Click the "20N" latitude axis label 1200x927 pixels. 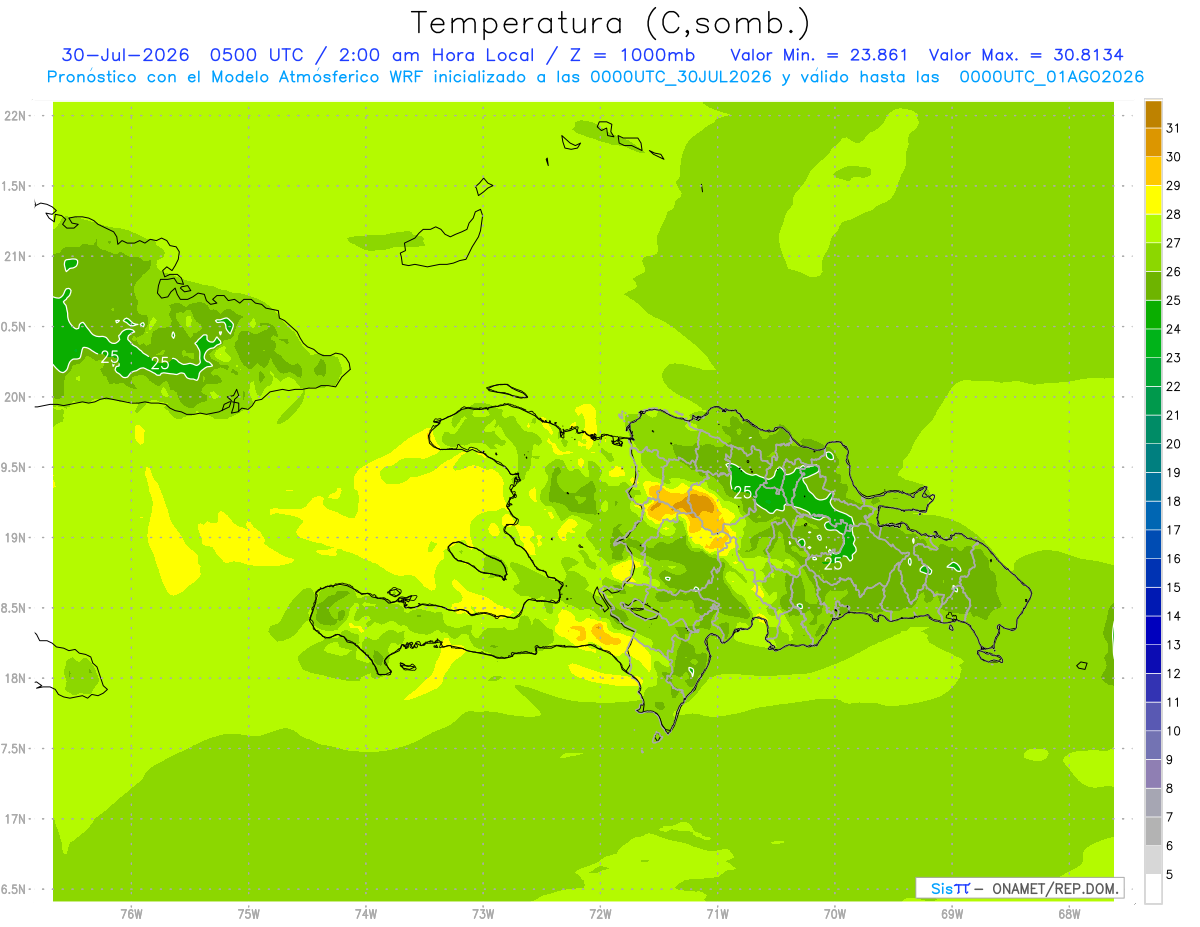click(15, 397)
